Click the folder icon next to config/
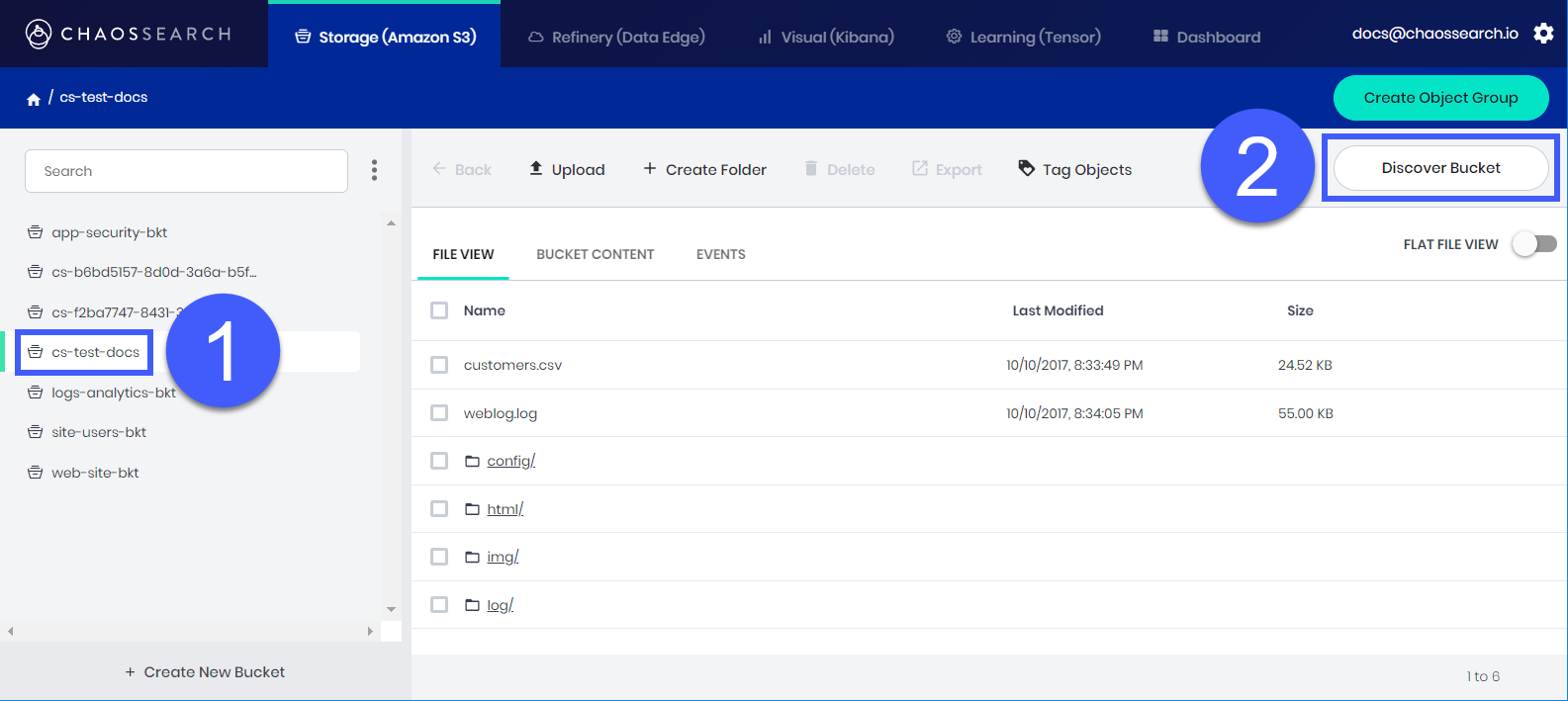 click(x=472, y=461)
